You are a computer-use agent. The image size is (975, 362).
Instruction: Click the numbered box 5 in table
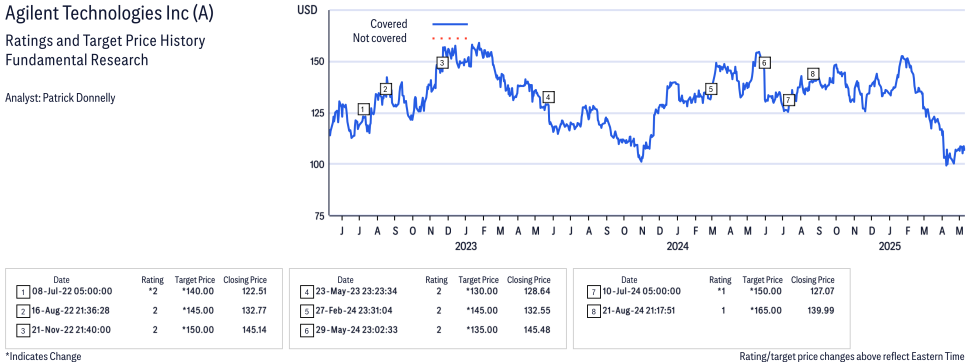click(306, 311)
